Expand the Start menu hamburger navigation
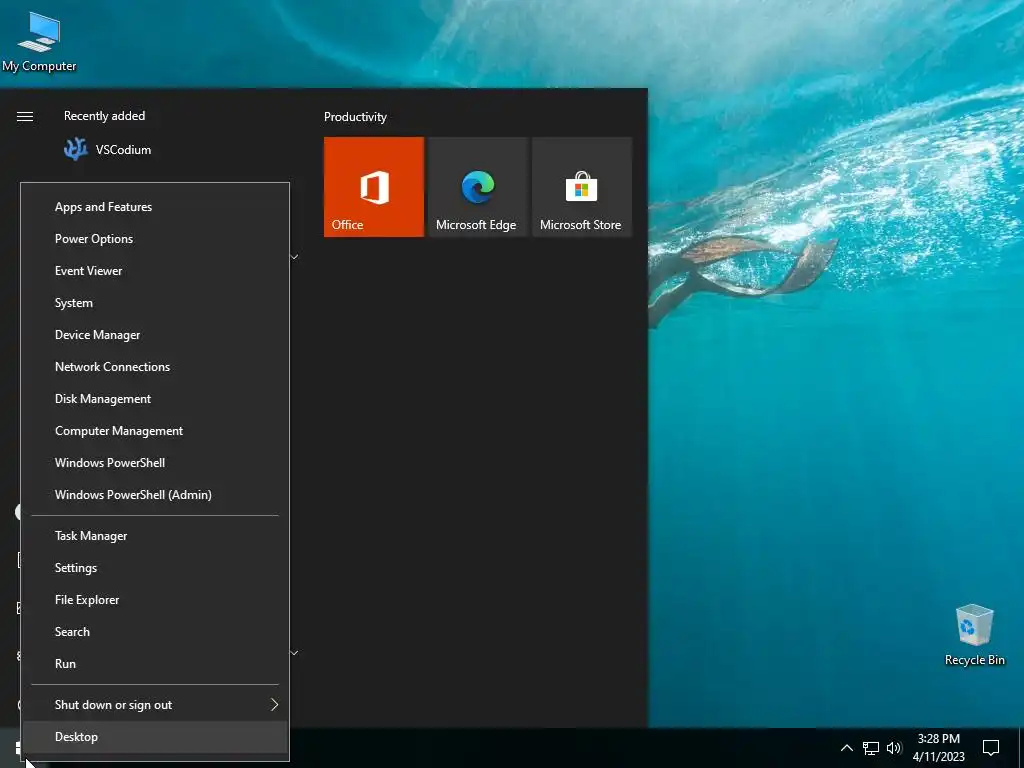Image resolution: width=1024 pixels, height=768 pixels. [25, 116]
